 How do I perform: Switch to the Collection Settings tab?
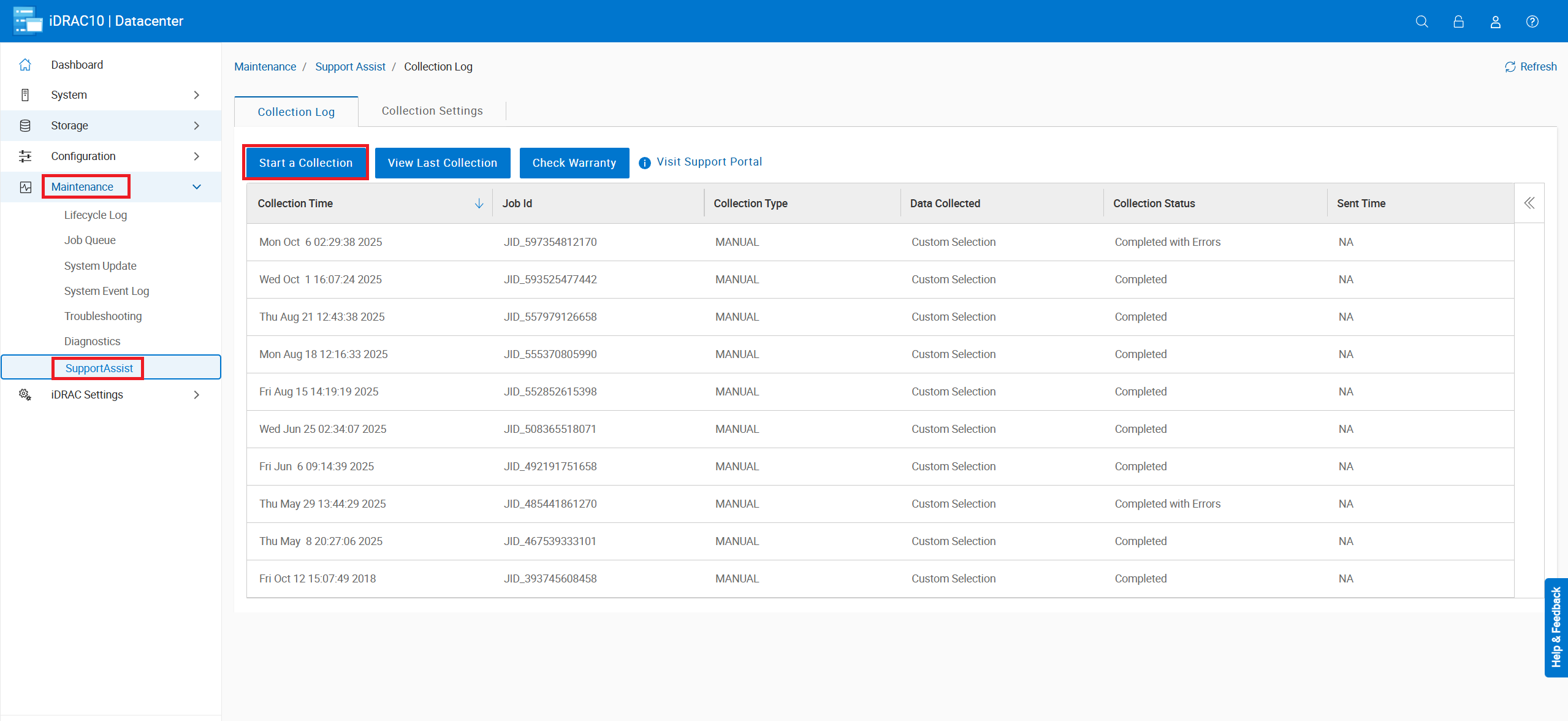432,110
